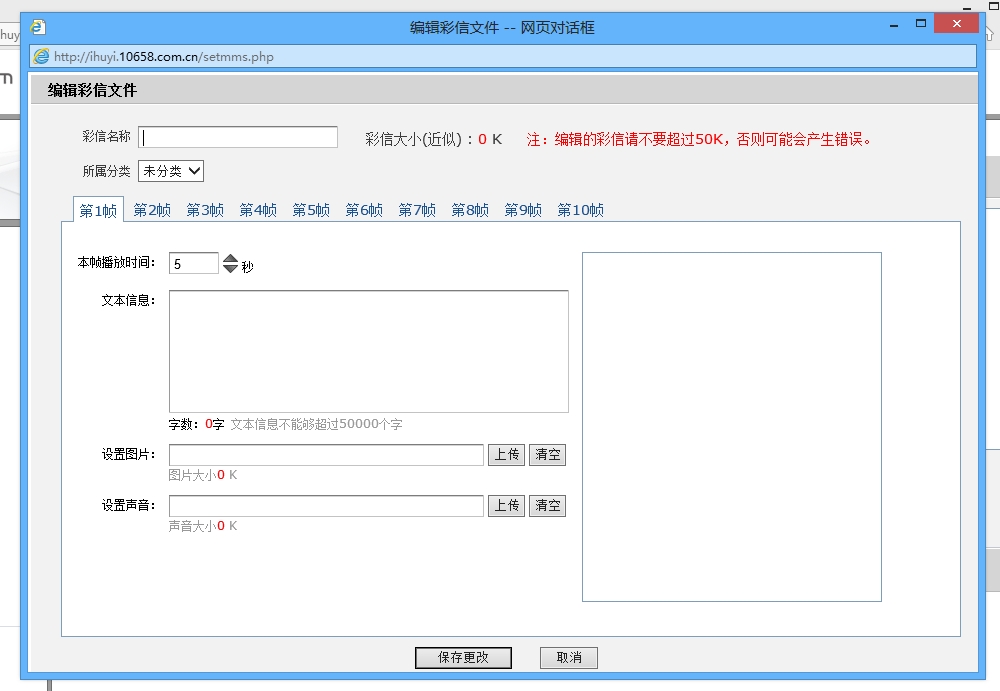This screenshot has width=1000, height=691.
Task: Click the 设置声音 file path field
Action: pos(326,506)
